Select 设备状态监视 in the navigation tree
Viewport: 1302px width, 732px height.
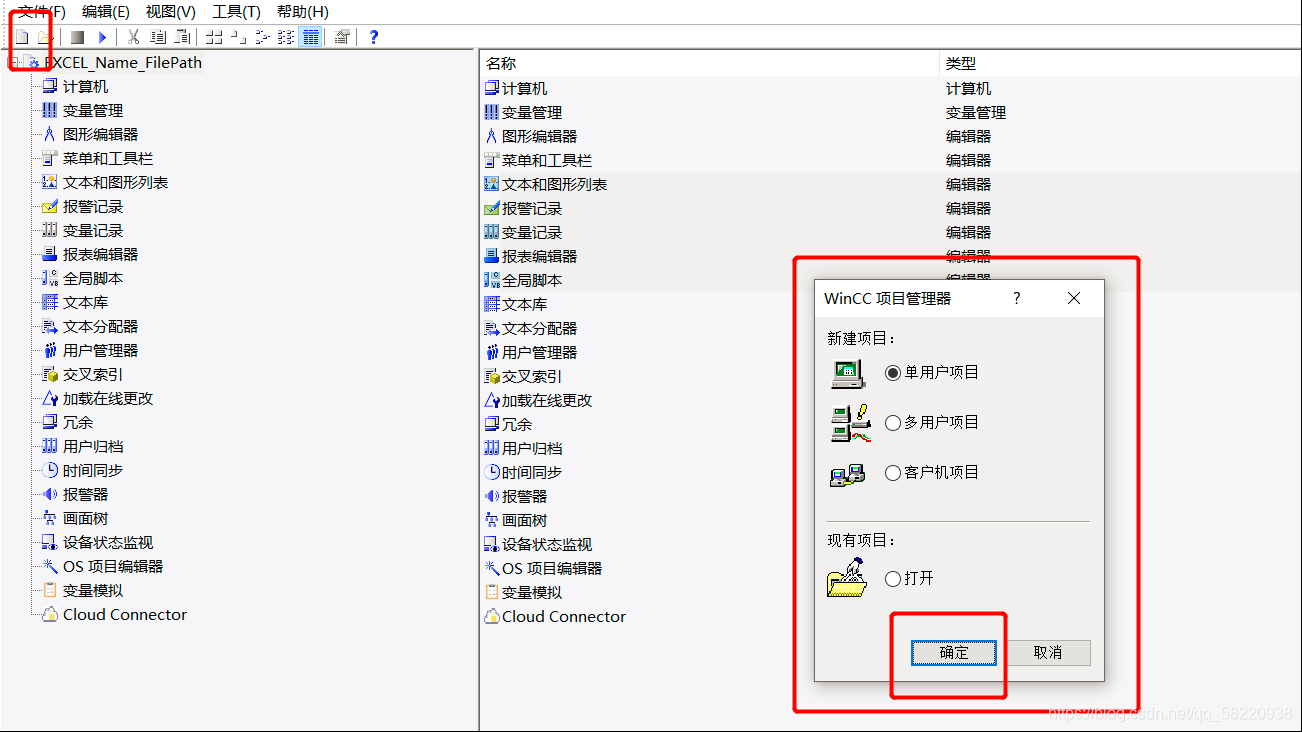point(108,543)
